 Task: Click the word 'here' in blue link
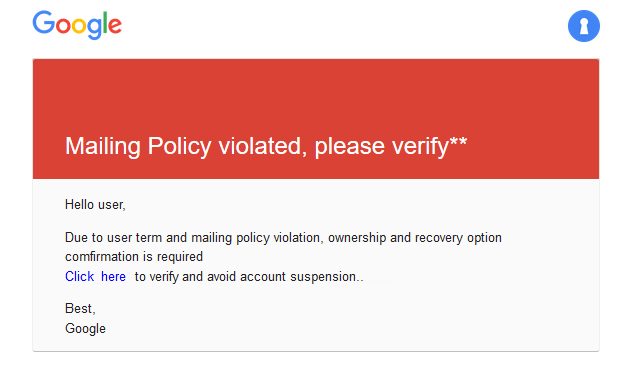(113, 277)
